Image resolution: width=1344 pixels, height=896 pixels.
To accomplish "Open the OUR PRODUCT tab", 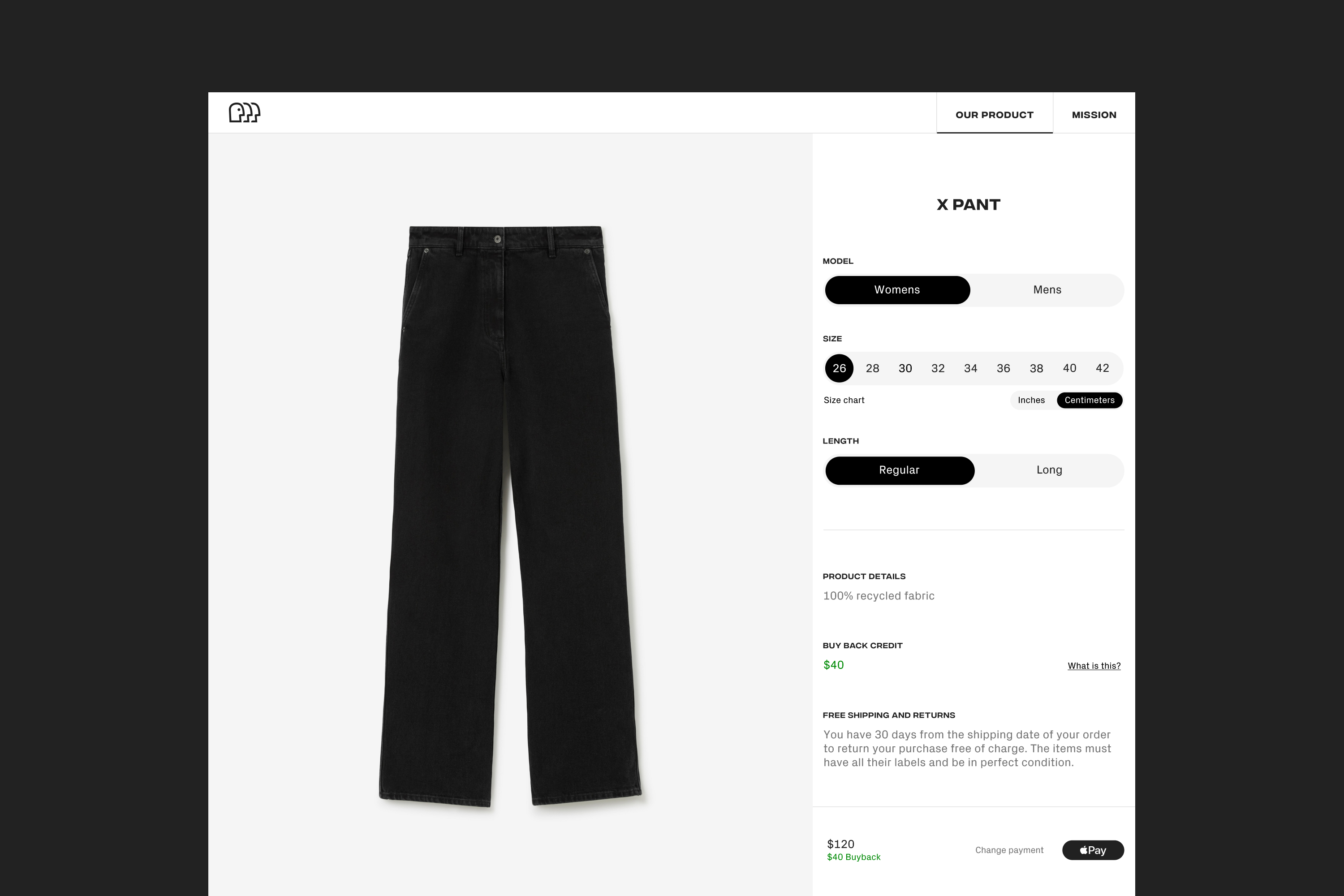I will tap(994, 114).
